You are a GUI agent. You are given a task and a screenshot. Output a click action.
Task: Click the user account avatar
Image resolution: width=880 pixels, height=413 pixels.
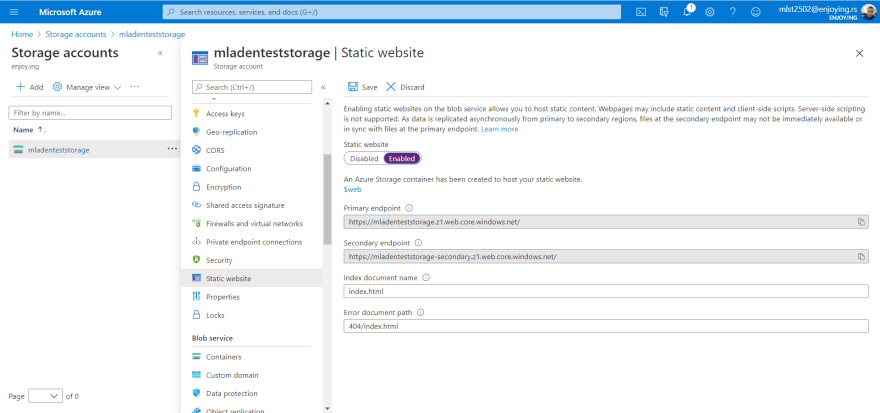point(869,12)
